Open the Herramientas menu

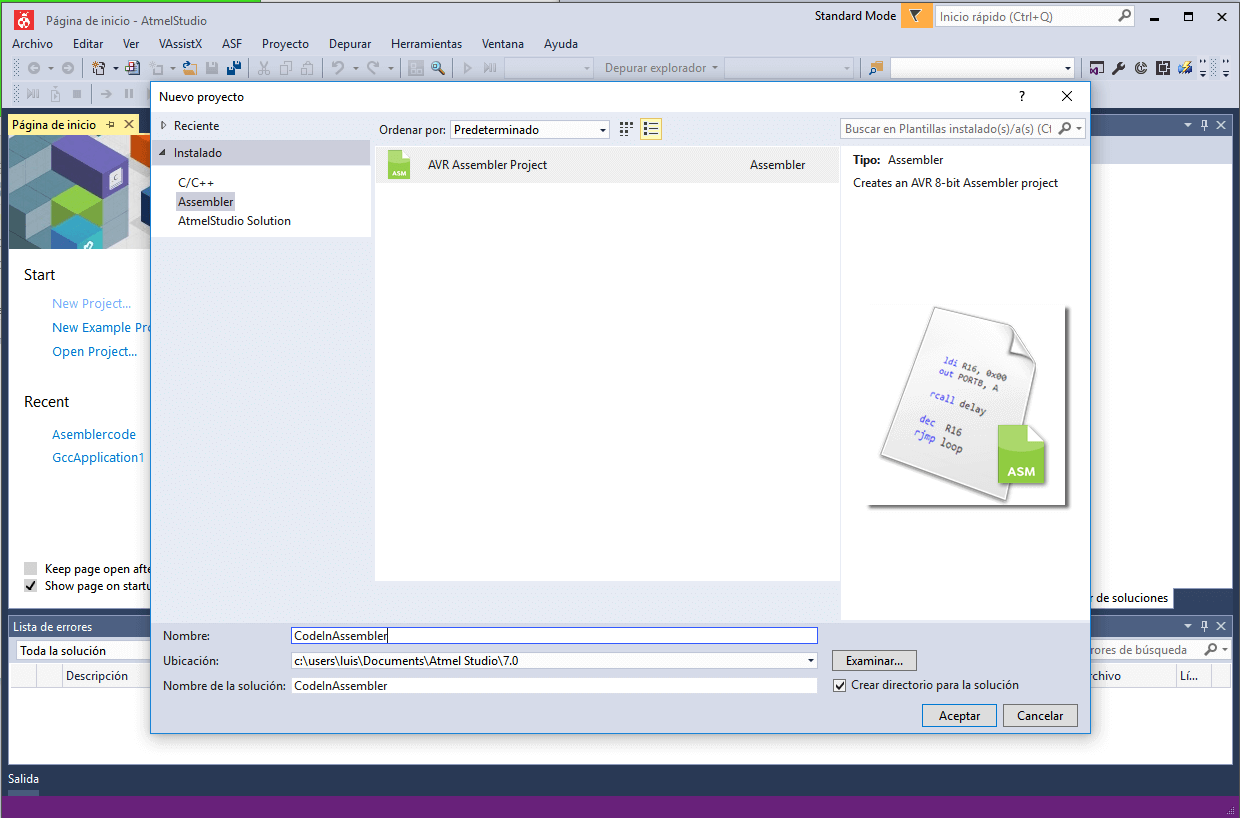tap(426, 44)
